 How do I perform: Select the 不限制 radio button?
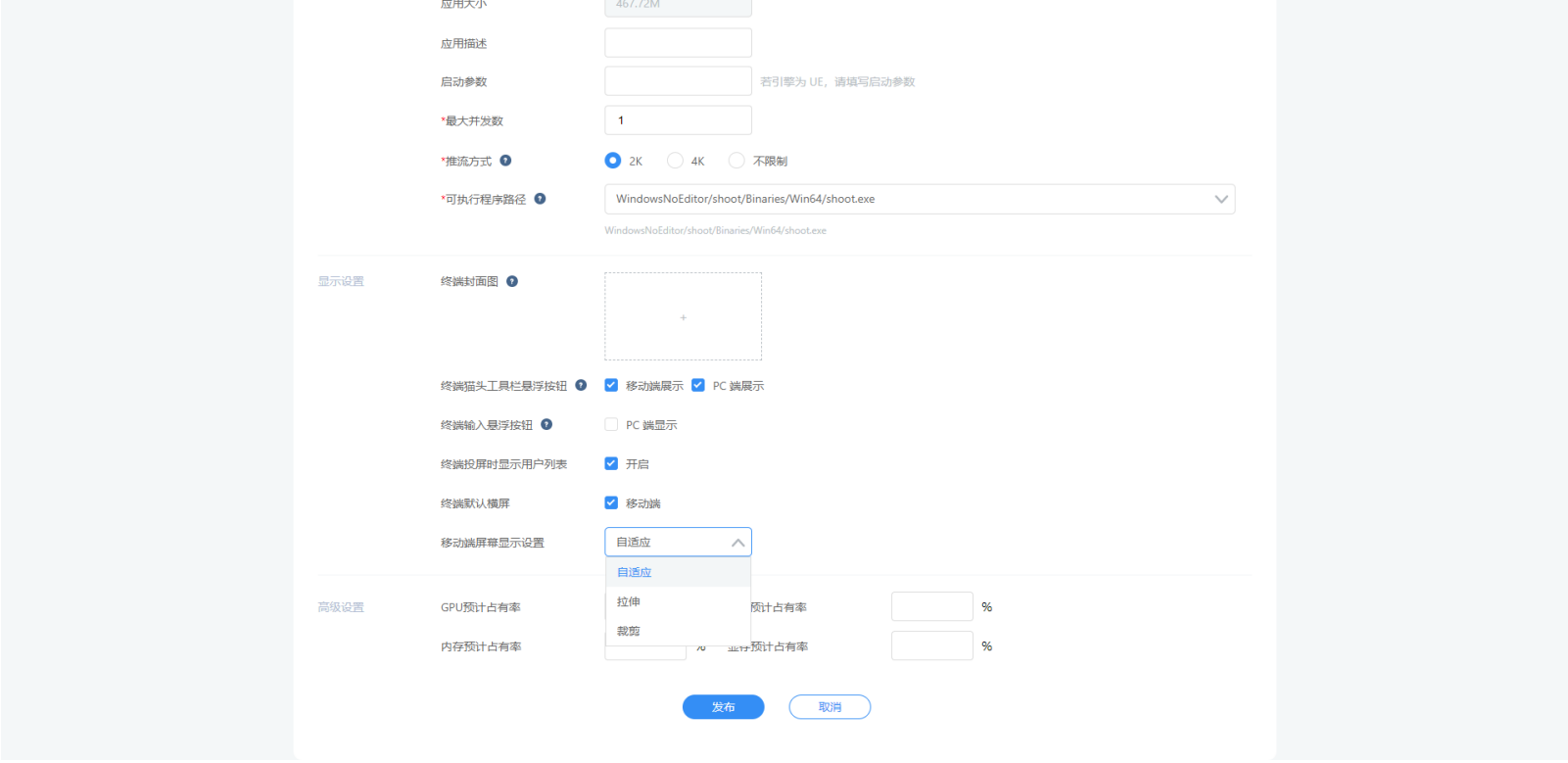pos(736,161)
